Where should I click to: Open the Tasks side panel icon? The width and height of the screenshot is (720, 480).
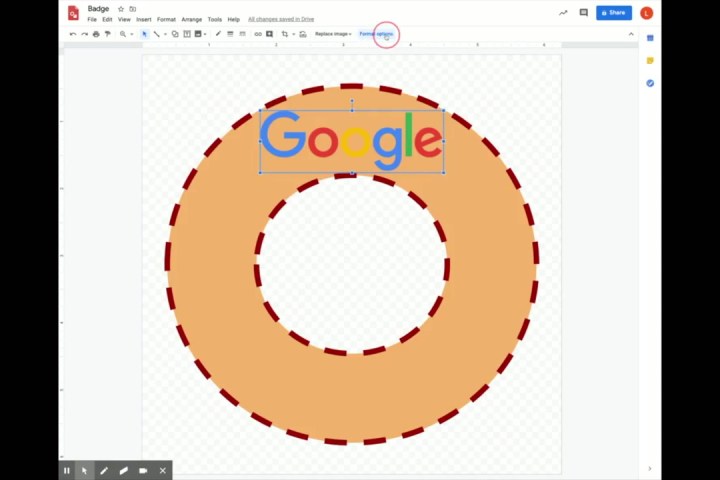[650, 83]
